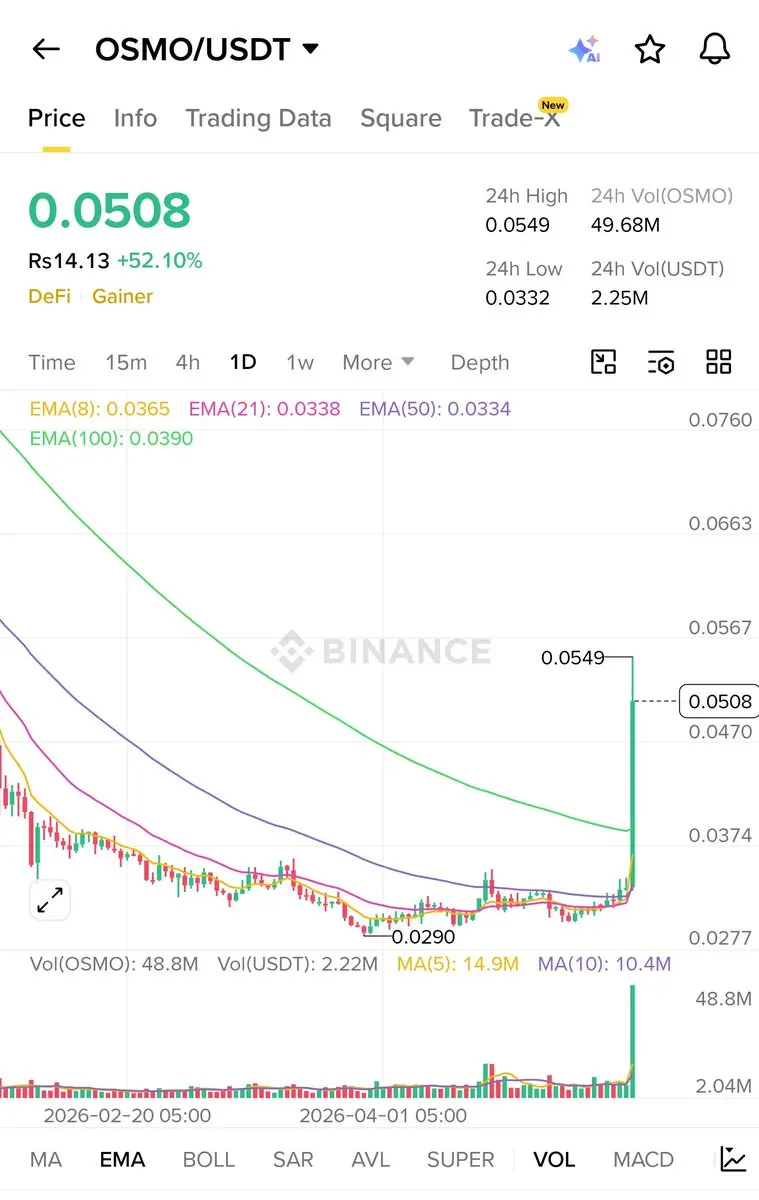Tap the Vol(OSMO): 48.8M legend

(114, 964)
